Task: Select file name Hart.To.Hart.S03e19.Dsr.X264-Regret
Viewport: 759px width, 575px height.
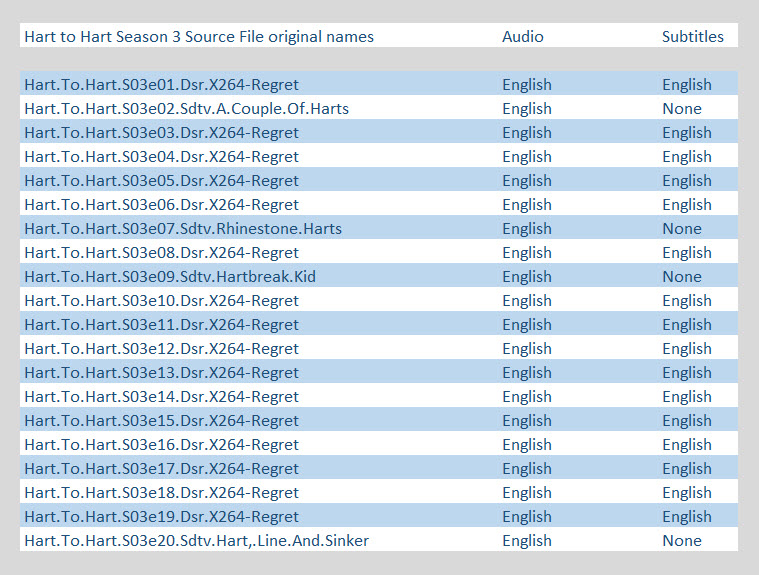Action: click(x=162, y=516)
